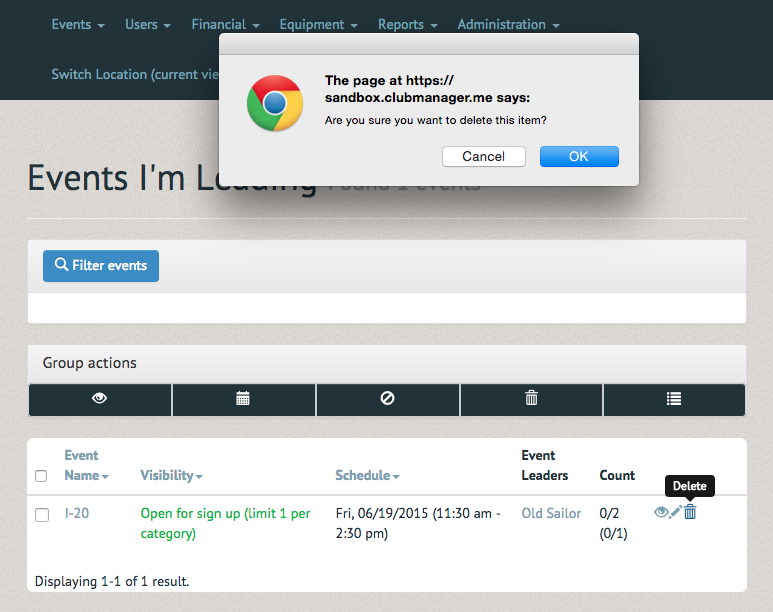Click the 'Open for sign up' visibility text
Viewport: 773px width, 612px height.
[225, 523]
